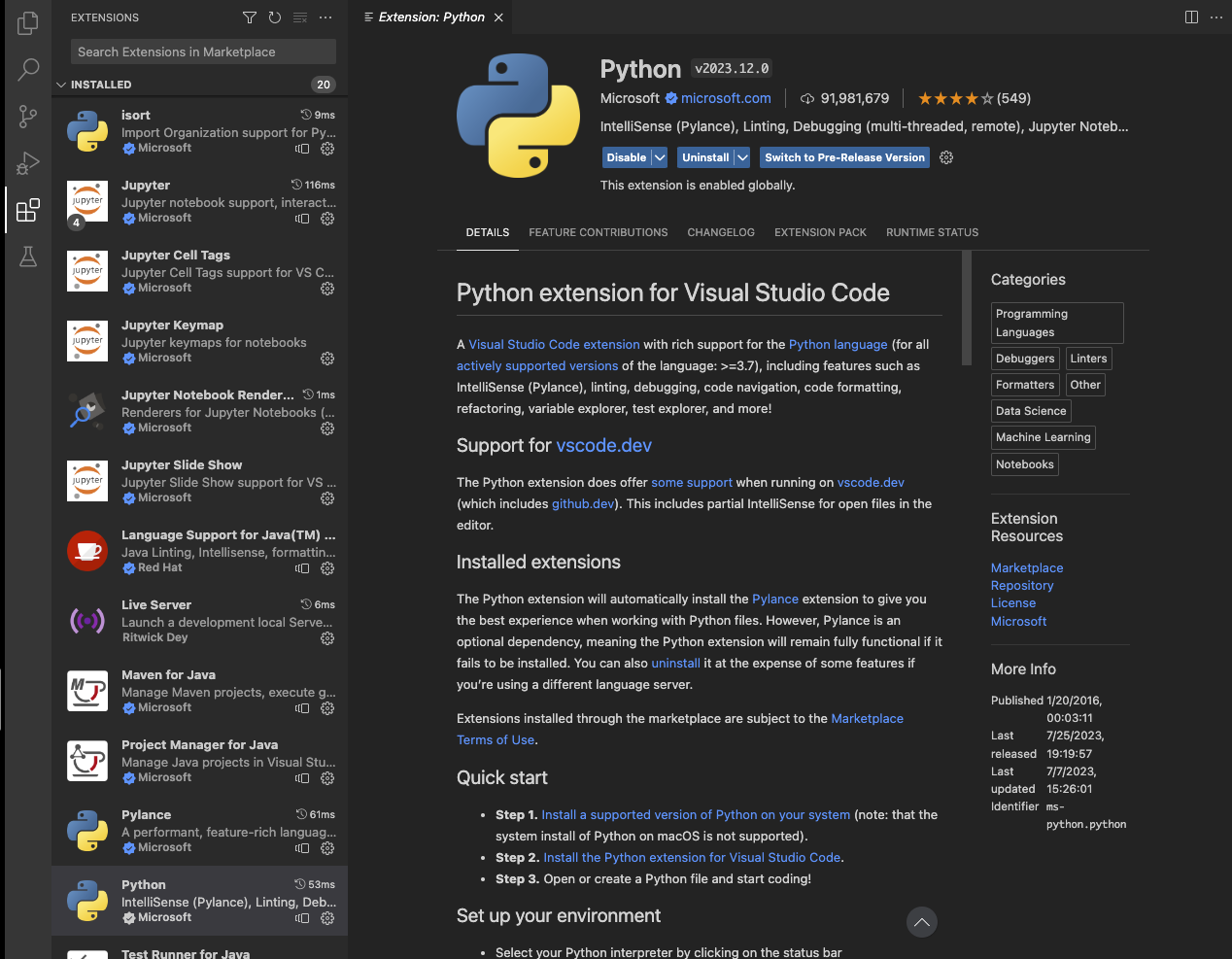Click the star rating (549) reviews
Image resolution: width=1232 pixels, height=959 pixels.
[975, 98]
